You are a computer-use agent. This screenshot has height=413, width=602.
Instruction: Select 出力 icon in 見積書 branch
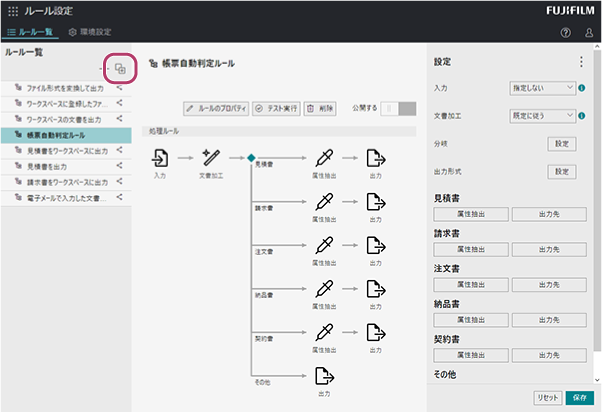(376, 158)
